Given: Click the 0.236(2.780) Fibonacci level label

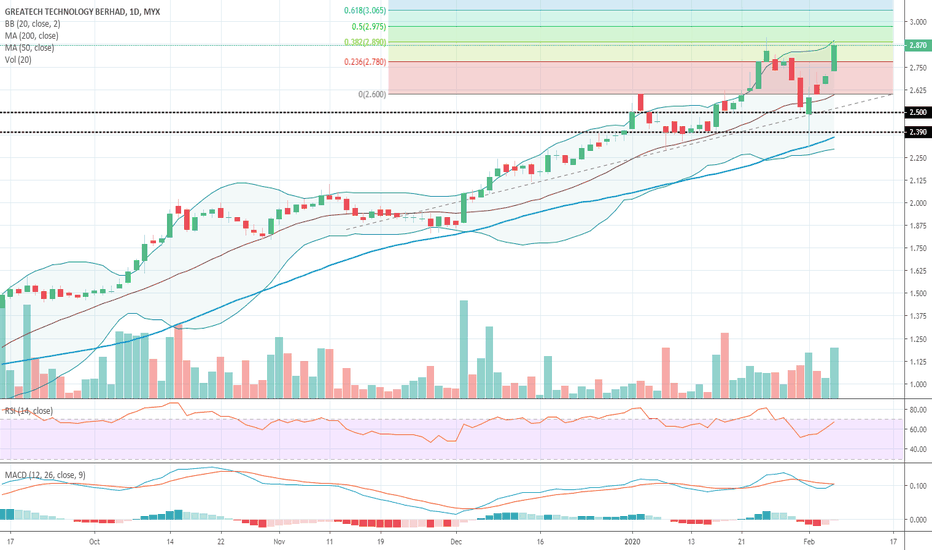Looking at the screenshot, I should (x=365, y=62).
